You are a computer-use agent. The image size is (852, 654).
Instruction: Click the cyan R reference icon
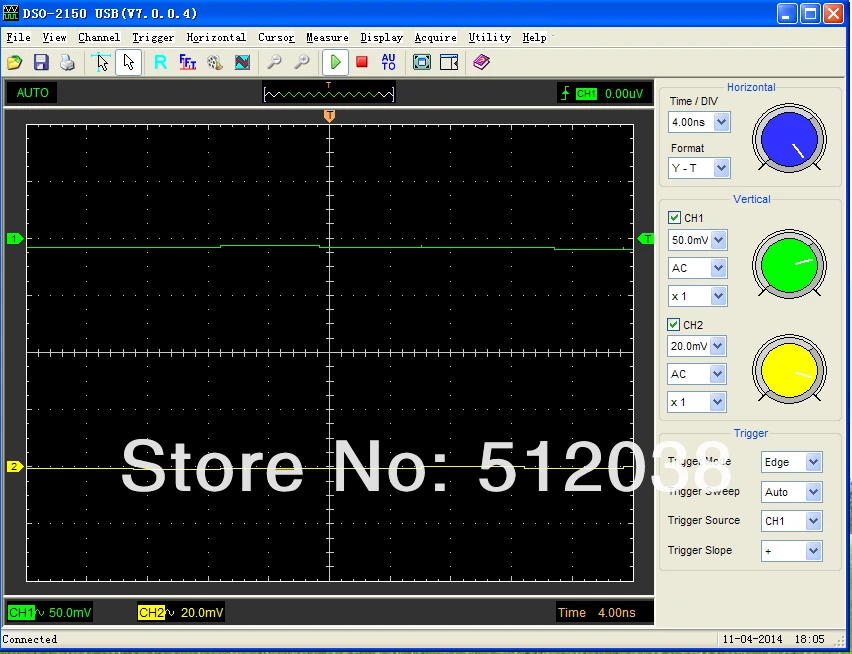pyautogui.click(x=160, y=62)
